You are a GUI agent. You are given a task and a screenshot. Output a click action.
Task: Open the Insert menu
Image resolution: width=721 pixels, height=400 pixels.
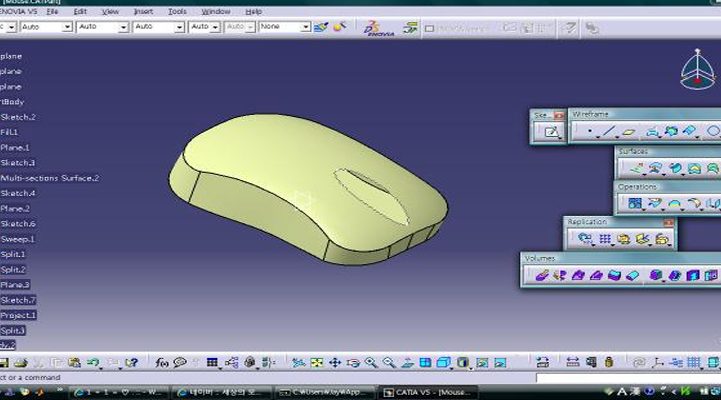coord(143,11)
